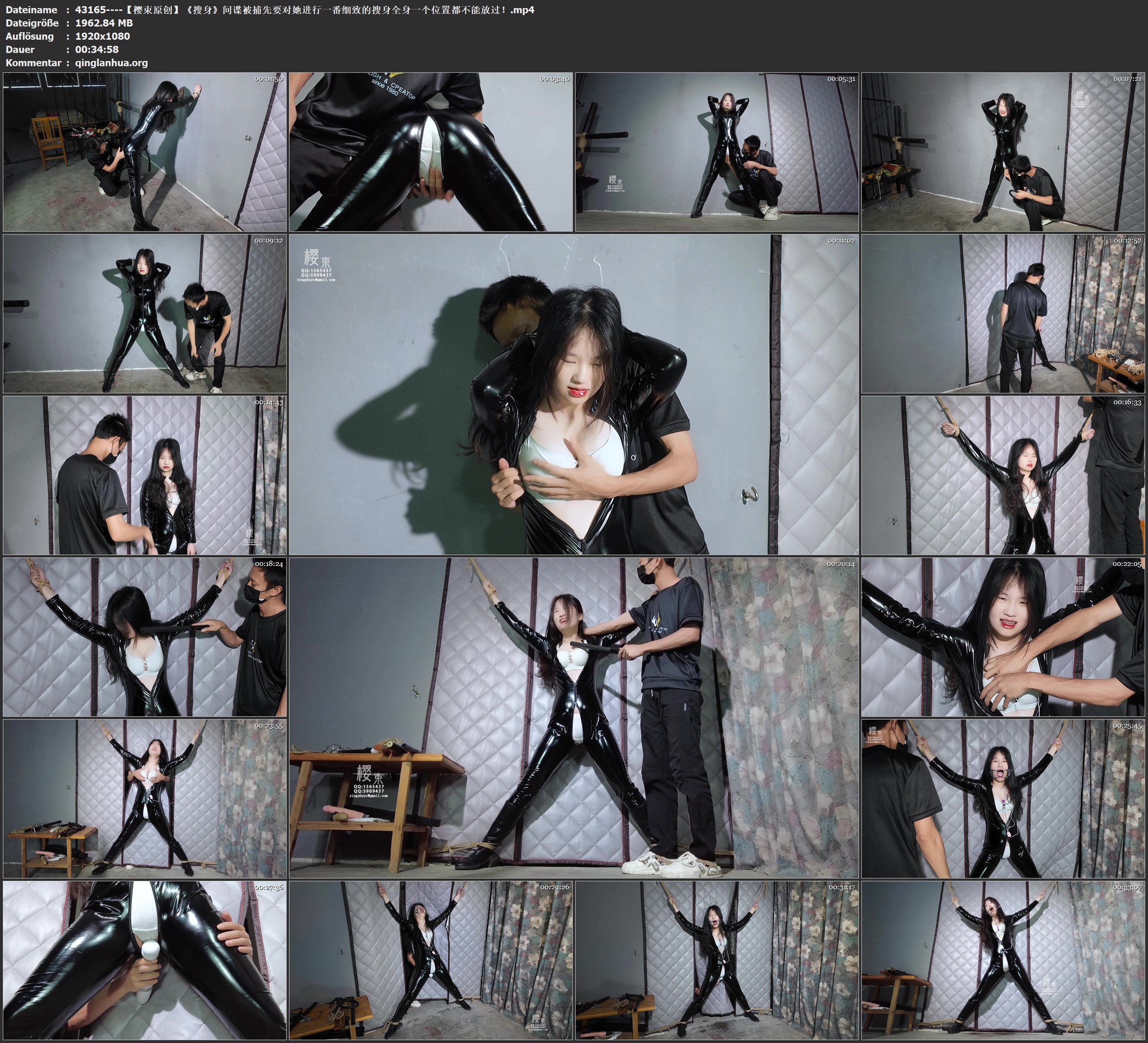Click the thumbnail stamped 00:01:50
Image resolution: width=1148 pixels, height=1043 pixels.
click(145, 152)
